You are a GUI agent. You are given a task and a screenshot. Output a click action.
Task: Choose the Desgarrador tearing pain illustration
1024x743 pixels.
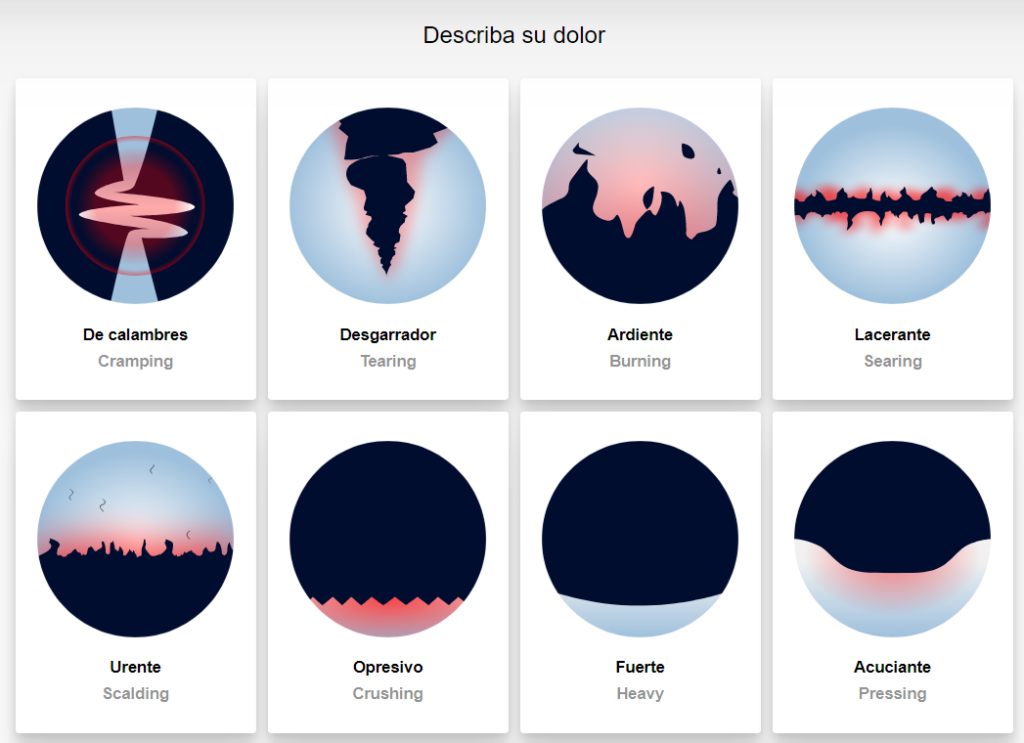[388, 206]
